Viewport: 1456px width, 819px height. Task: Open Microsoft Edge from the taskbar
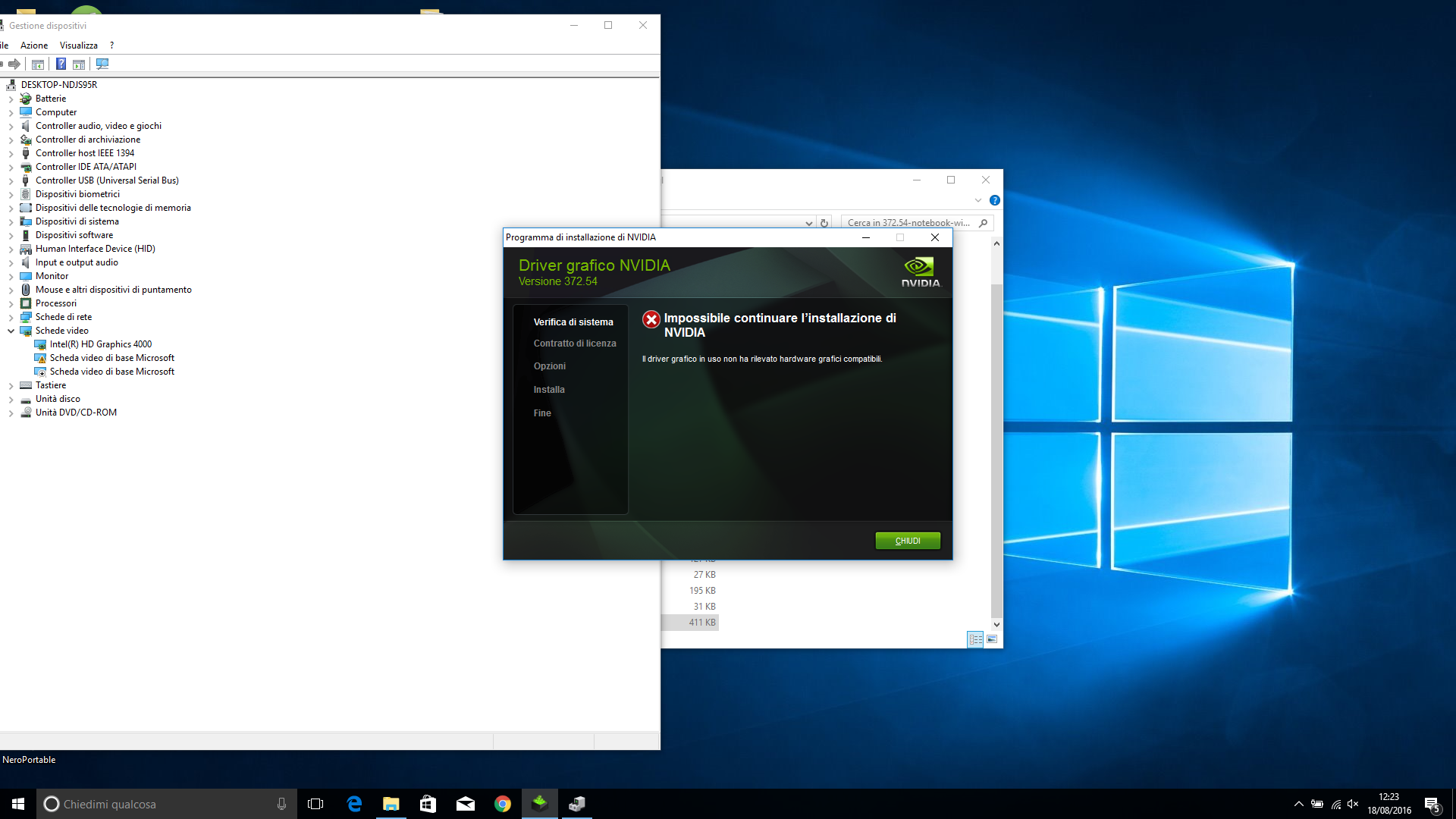tap(354, 804)
